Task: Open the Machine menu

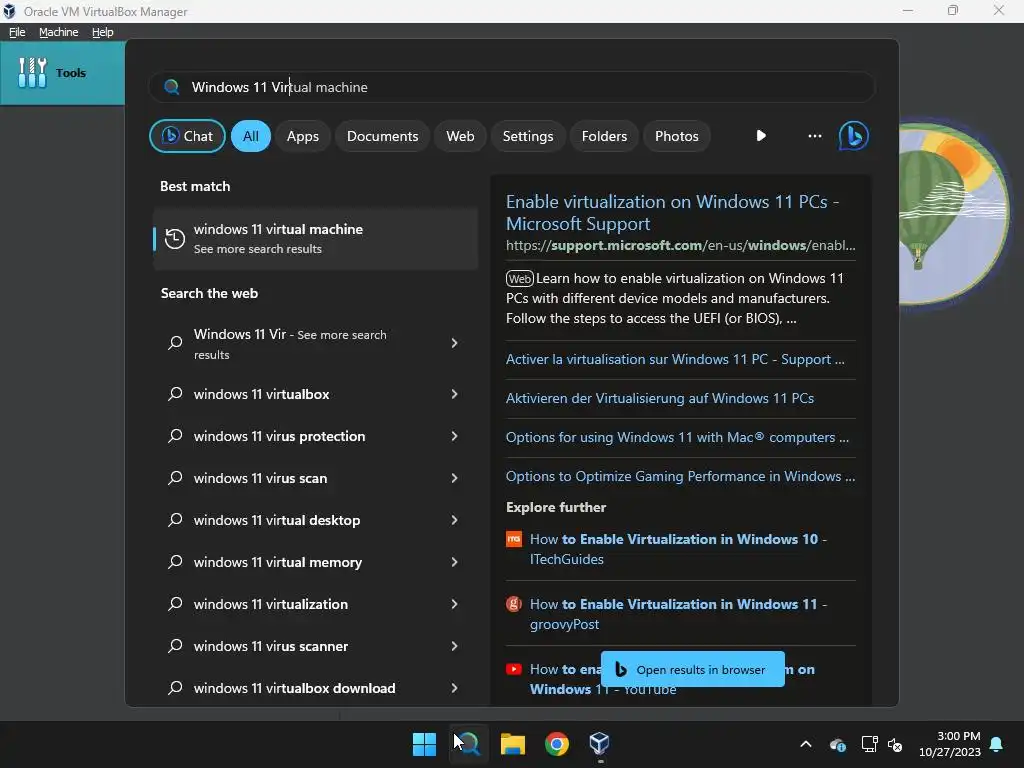Action: click(x=58, y=32)
